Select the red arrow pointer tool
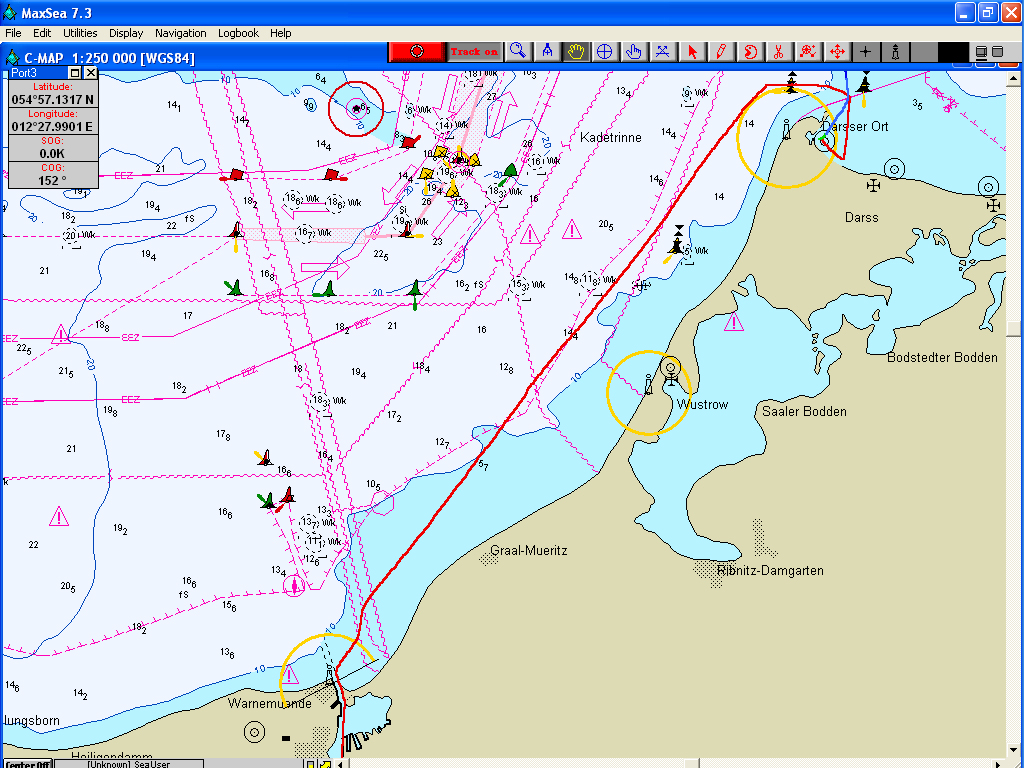This screenshot has height=768, width=1024. 692,52
